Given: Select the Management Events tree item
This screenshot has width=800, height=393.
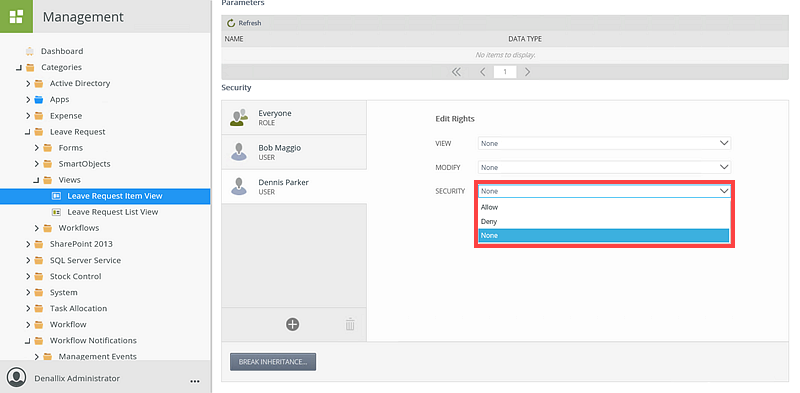Looking at the screenshot, I should 97,356.
